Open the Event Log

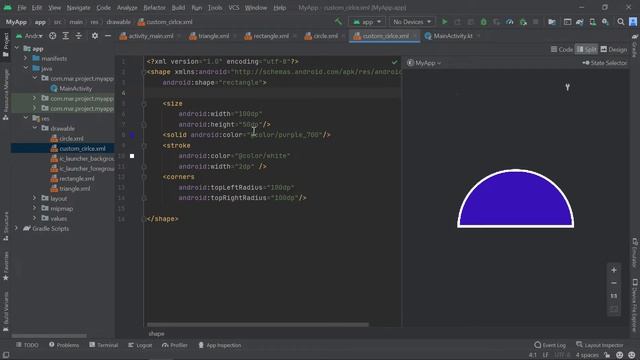[x=550, y=345]
